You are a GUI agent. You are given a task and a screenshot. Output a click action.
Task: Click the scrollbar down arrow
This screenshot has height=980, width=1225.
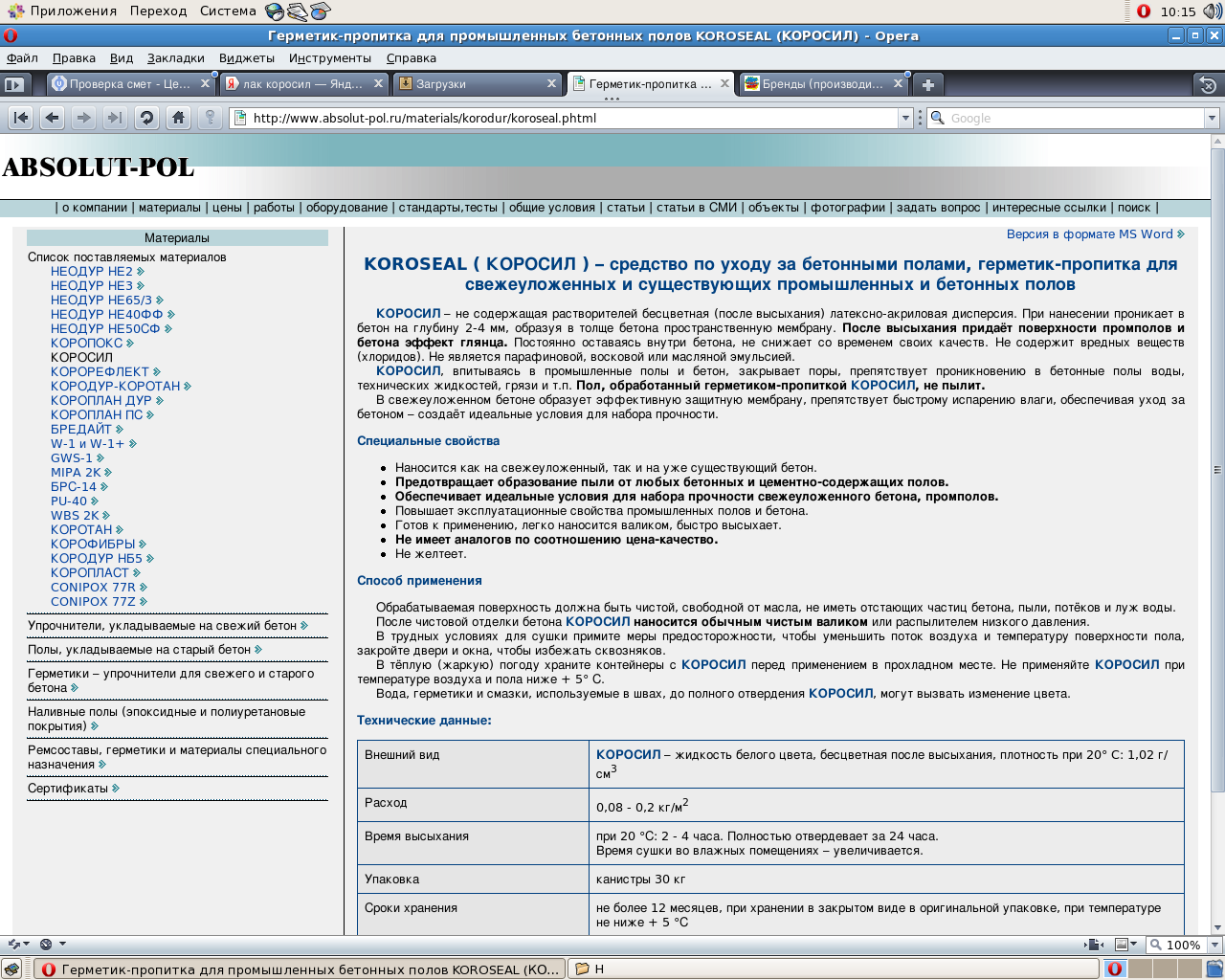1217,927
